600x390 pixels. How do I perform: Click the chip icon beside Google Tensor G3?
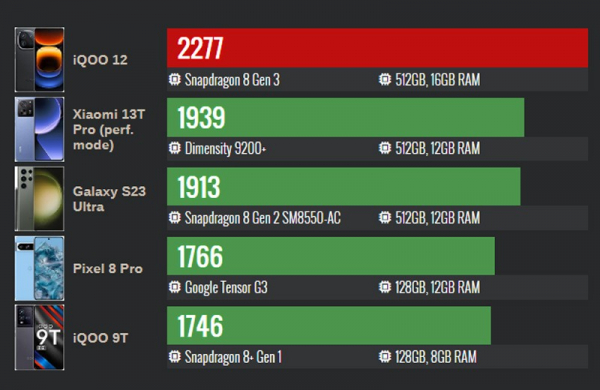pyautogui.click(x=174, y=287)
